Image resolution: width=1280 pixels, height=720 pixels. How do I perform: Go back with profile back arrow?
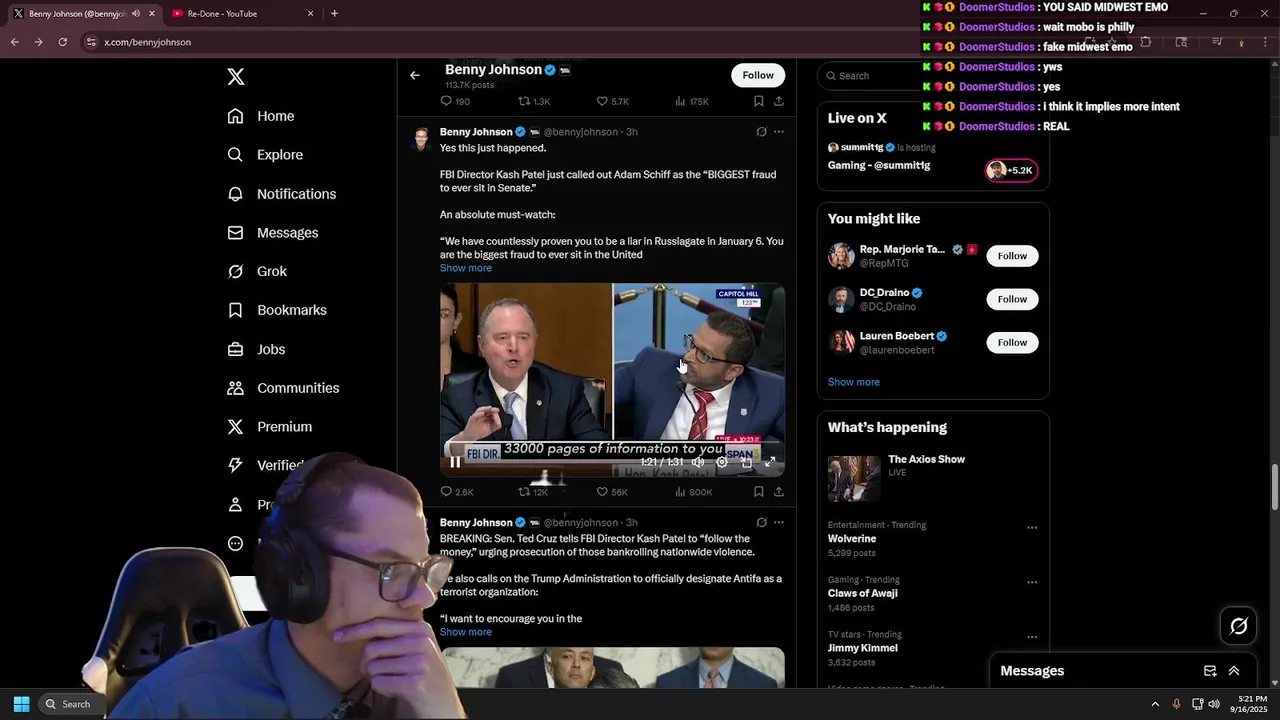click(415, 75)
